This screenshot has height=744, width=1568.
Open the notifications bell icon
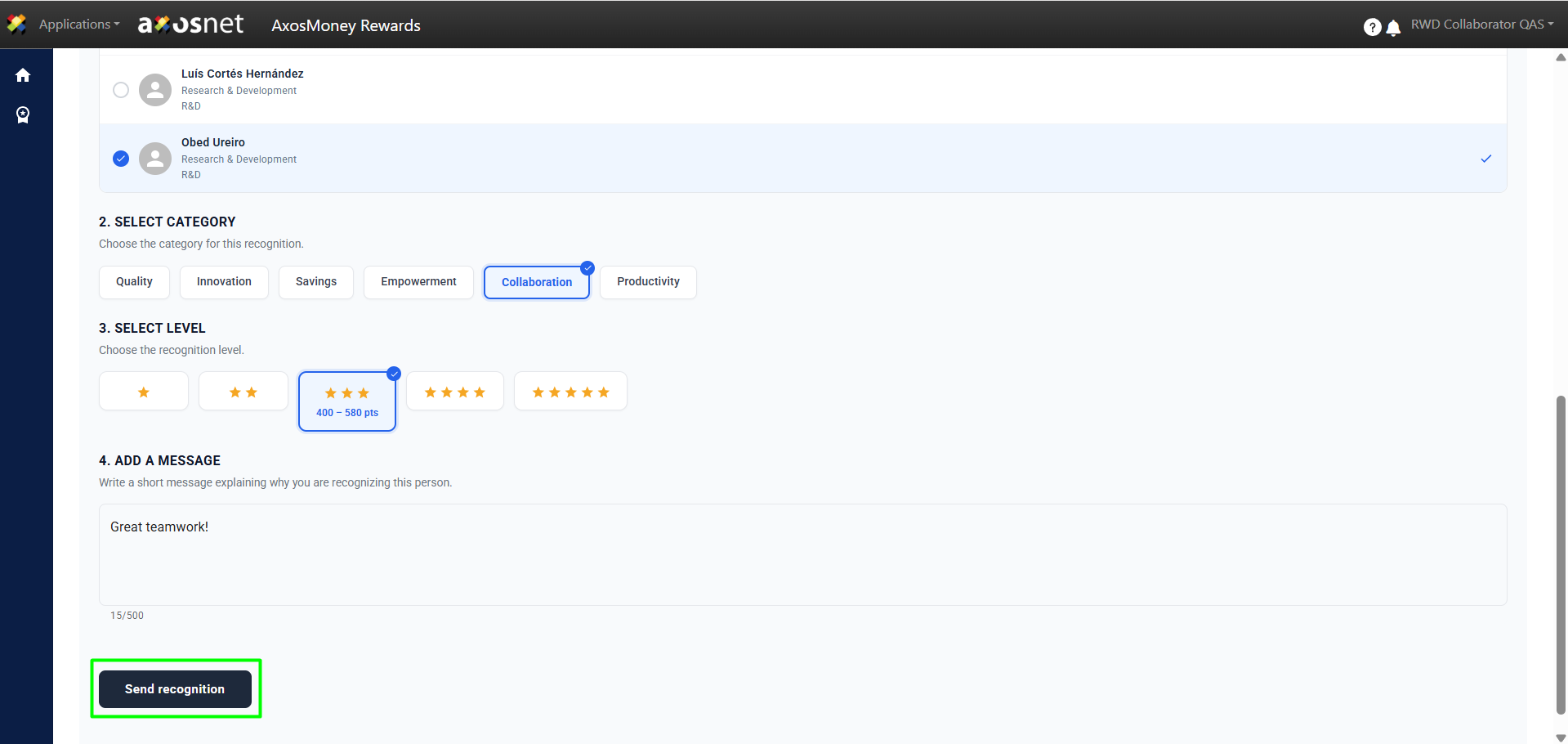[x=1394, y=28]
